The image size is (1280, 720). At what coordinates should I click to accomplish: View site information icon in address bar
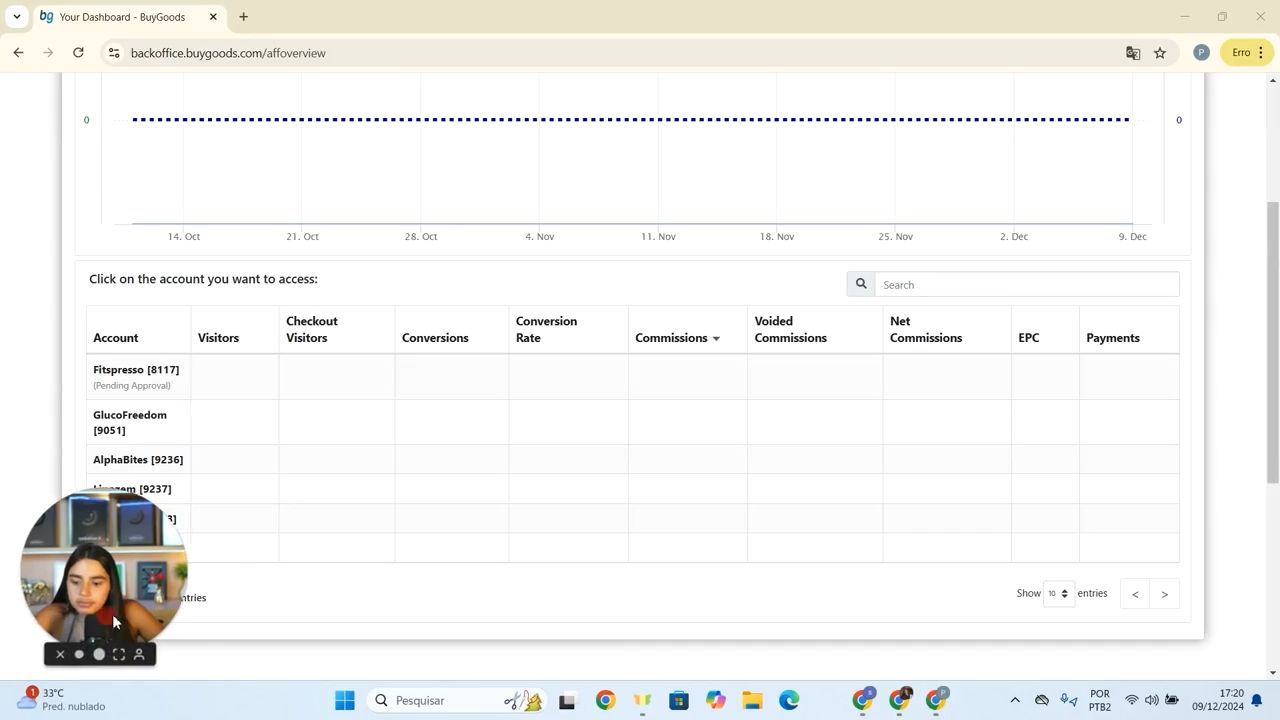pos(114,53)
